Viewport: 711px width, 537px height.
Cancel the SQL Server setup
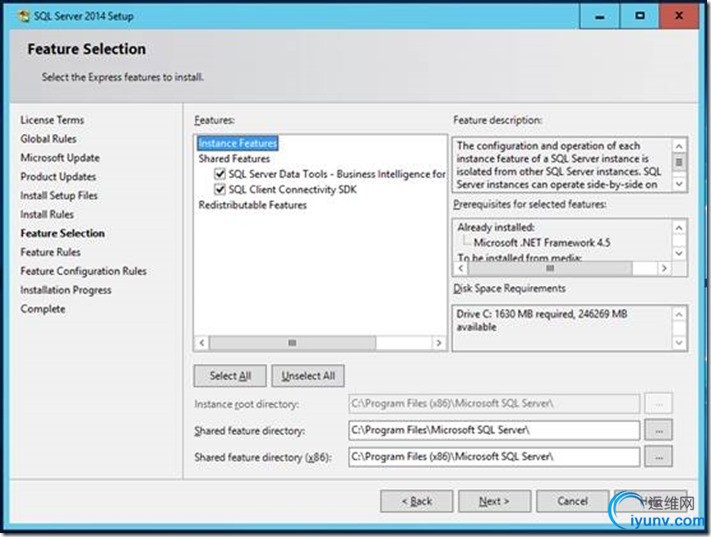[x=572, y=501]
